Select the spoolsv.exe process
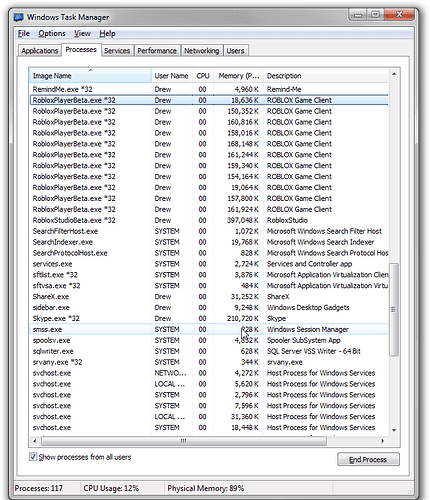This screenshot has width=430, height=500. tap(209, 340)
